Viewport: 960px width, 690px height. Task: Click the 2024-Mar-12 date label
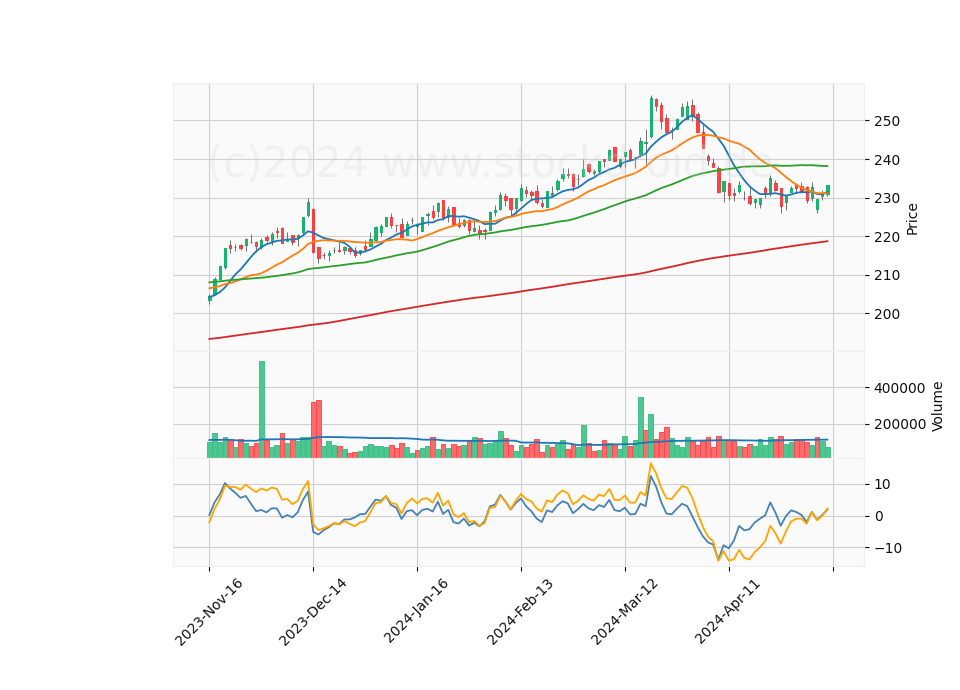tap(624, 611)
